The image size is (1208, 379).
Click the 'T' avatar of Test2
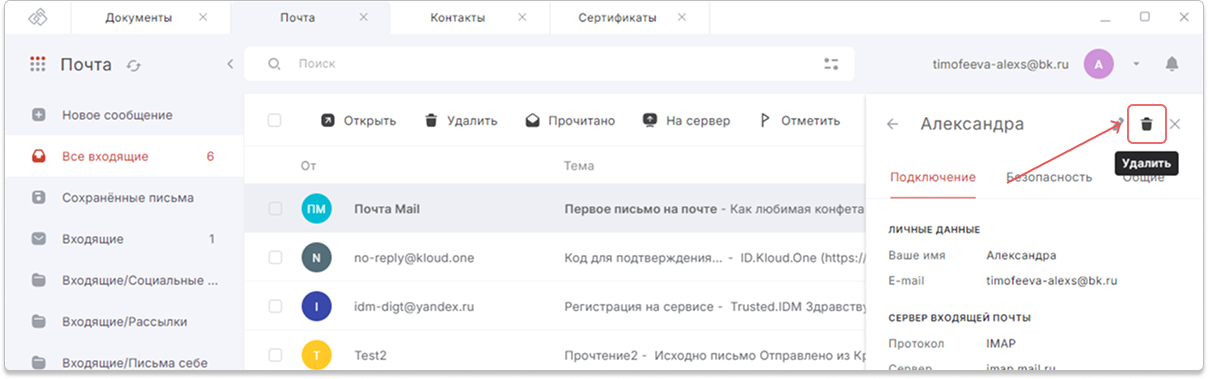(x=316, y=354)
